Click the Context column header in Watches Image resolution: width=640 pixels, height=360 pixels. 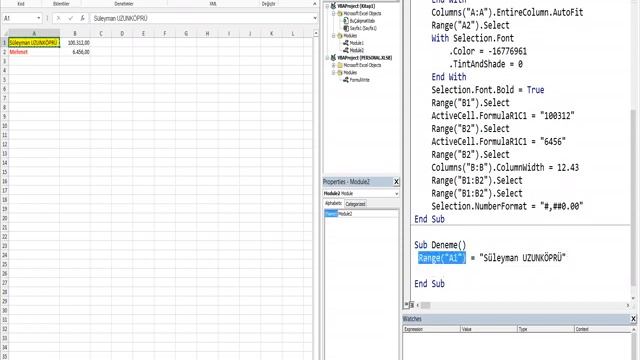[x=602, y=329]
